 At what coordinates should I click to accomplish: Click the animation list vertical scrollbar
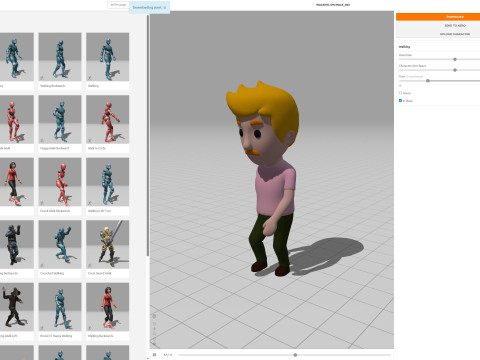[148, 135]
